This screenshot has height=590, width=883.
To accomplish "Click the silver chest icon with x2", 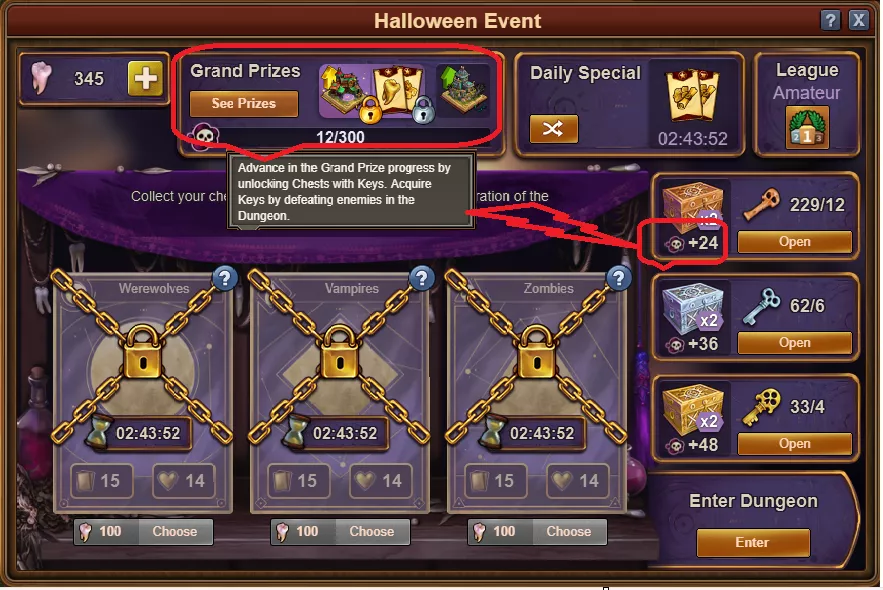I will pyautogui.click(x=692, y=309).
